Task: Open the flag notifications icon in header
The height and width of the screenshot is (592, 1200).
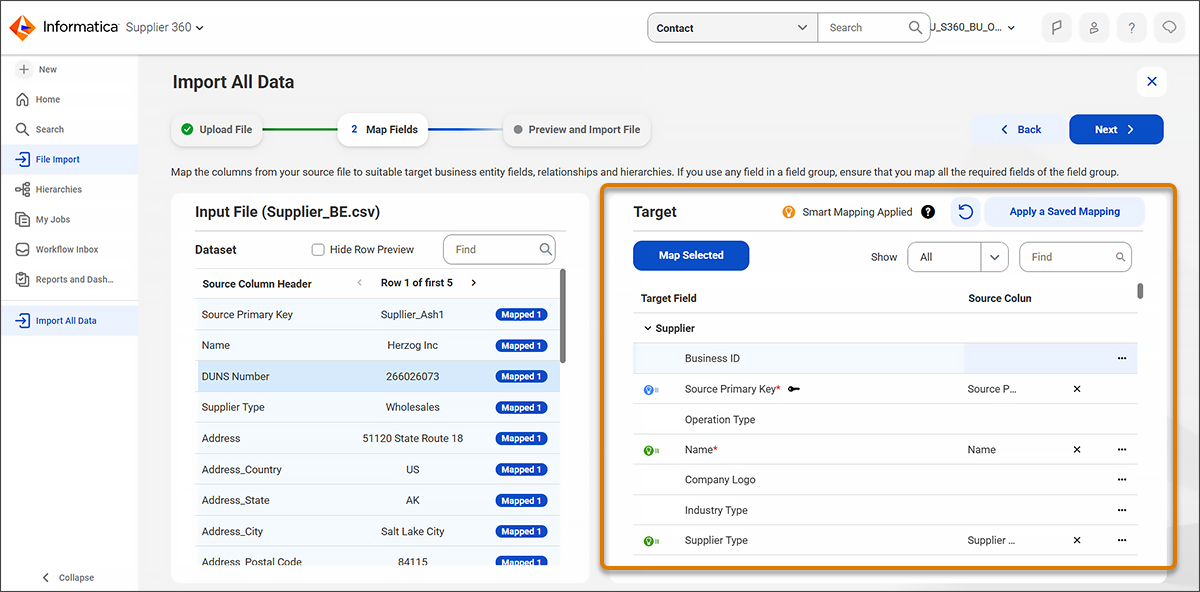Action: tap(1056, 28)
